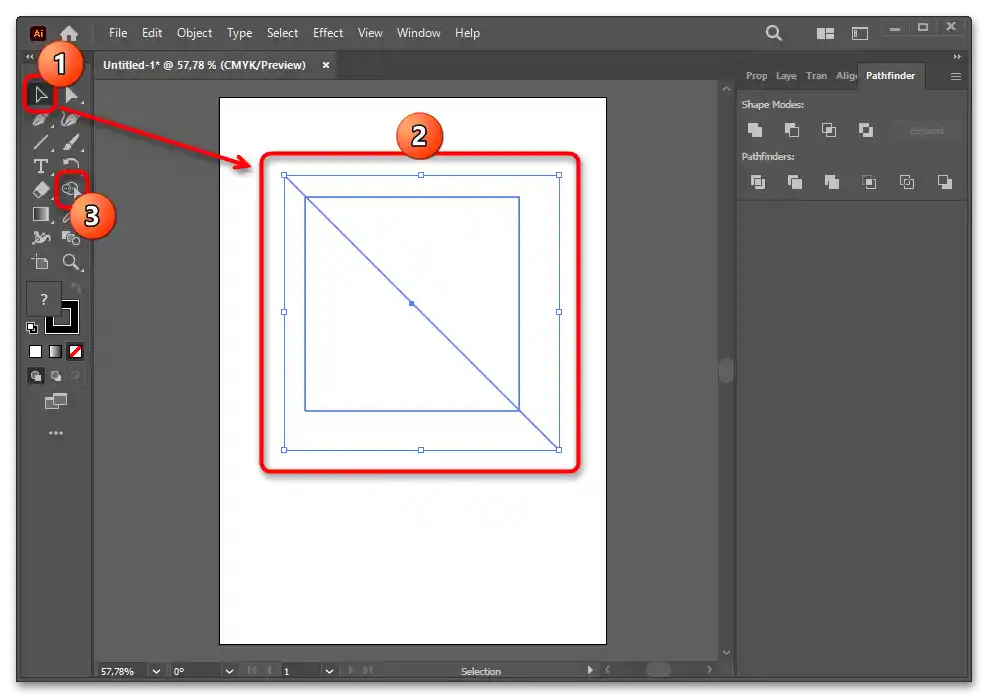Open the rotate view 0° dropdown
The height and width of the screenshot is (698, 988).
(229, 672)
